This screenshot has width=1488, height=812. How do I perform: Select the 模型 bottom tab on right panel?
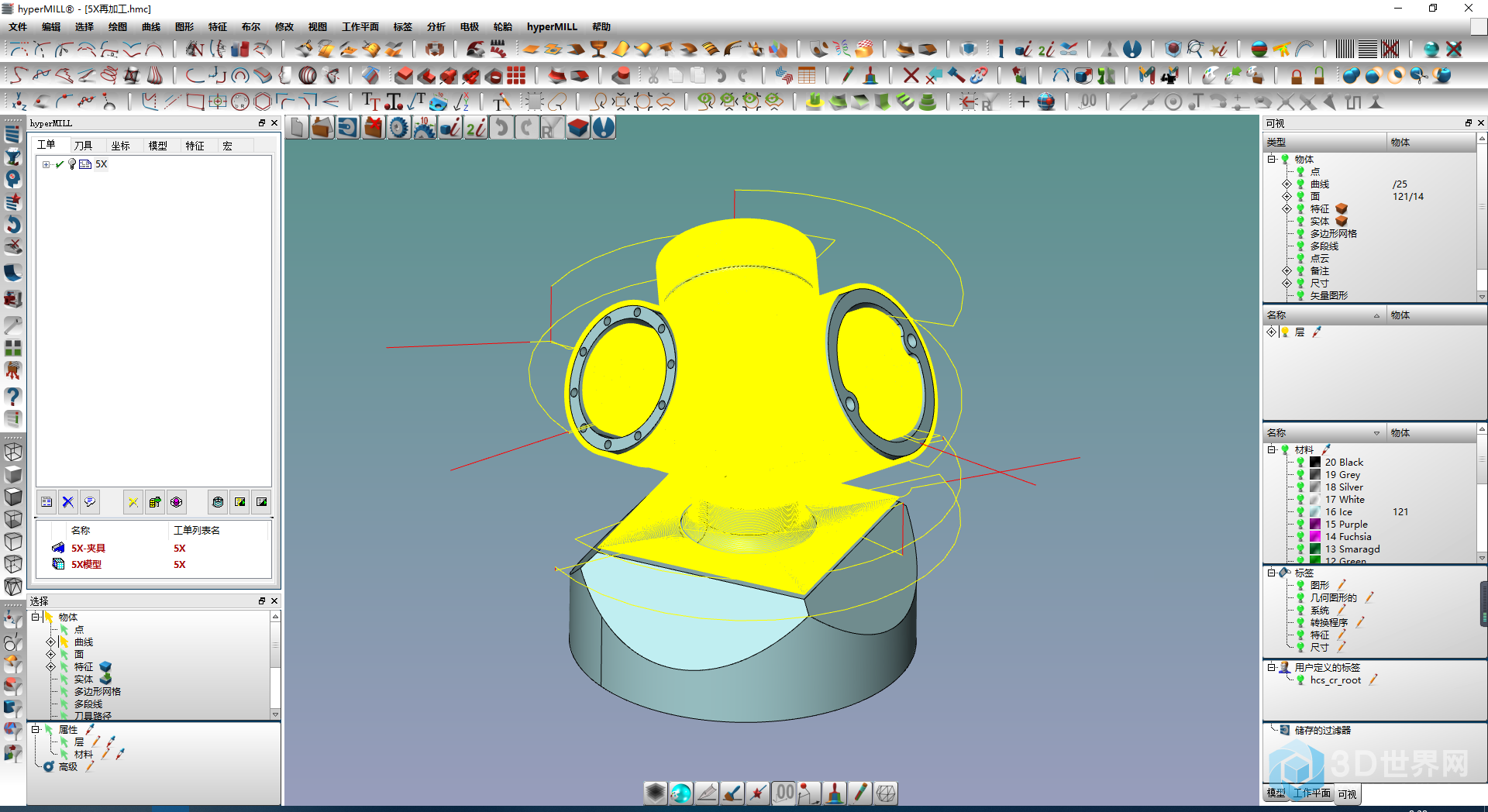tap(1276, 793)
